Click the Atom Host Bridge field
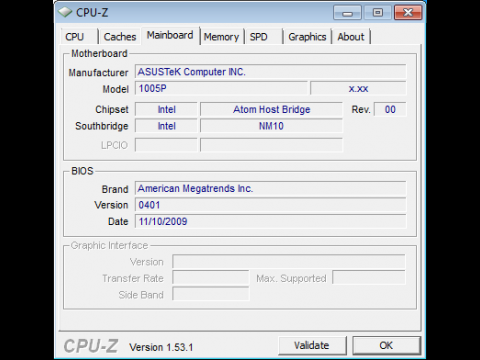The width and height of the screenshot is (480, 360). coord(271,109)
